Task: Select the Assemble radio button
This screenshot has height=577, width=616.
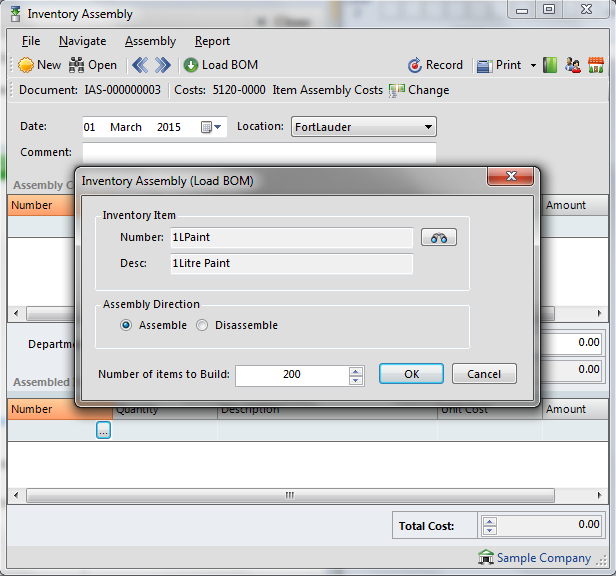Action: tap(126, 325)
